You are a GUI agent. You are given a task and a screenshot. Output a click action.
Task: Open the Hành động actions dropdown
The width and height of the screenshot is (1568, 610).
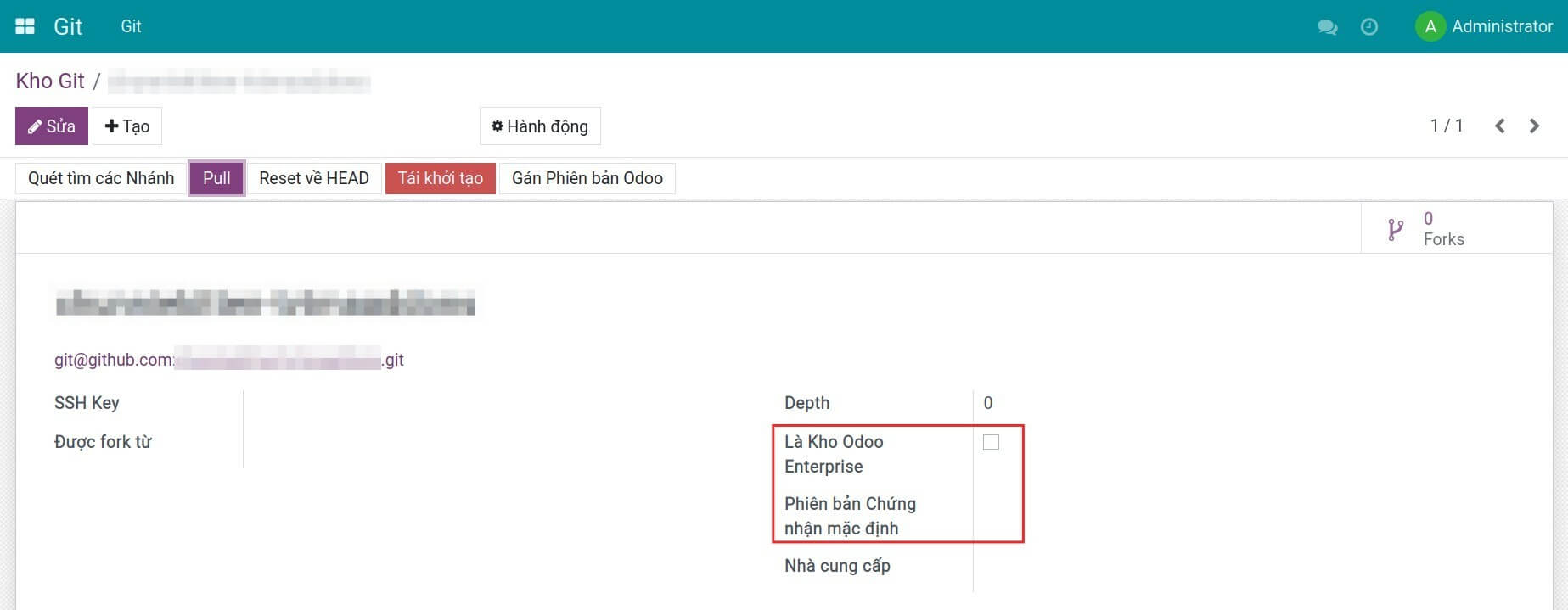tap(540, 126)
